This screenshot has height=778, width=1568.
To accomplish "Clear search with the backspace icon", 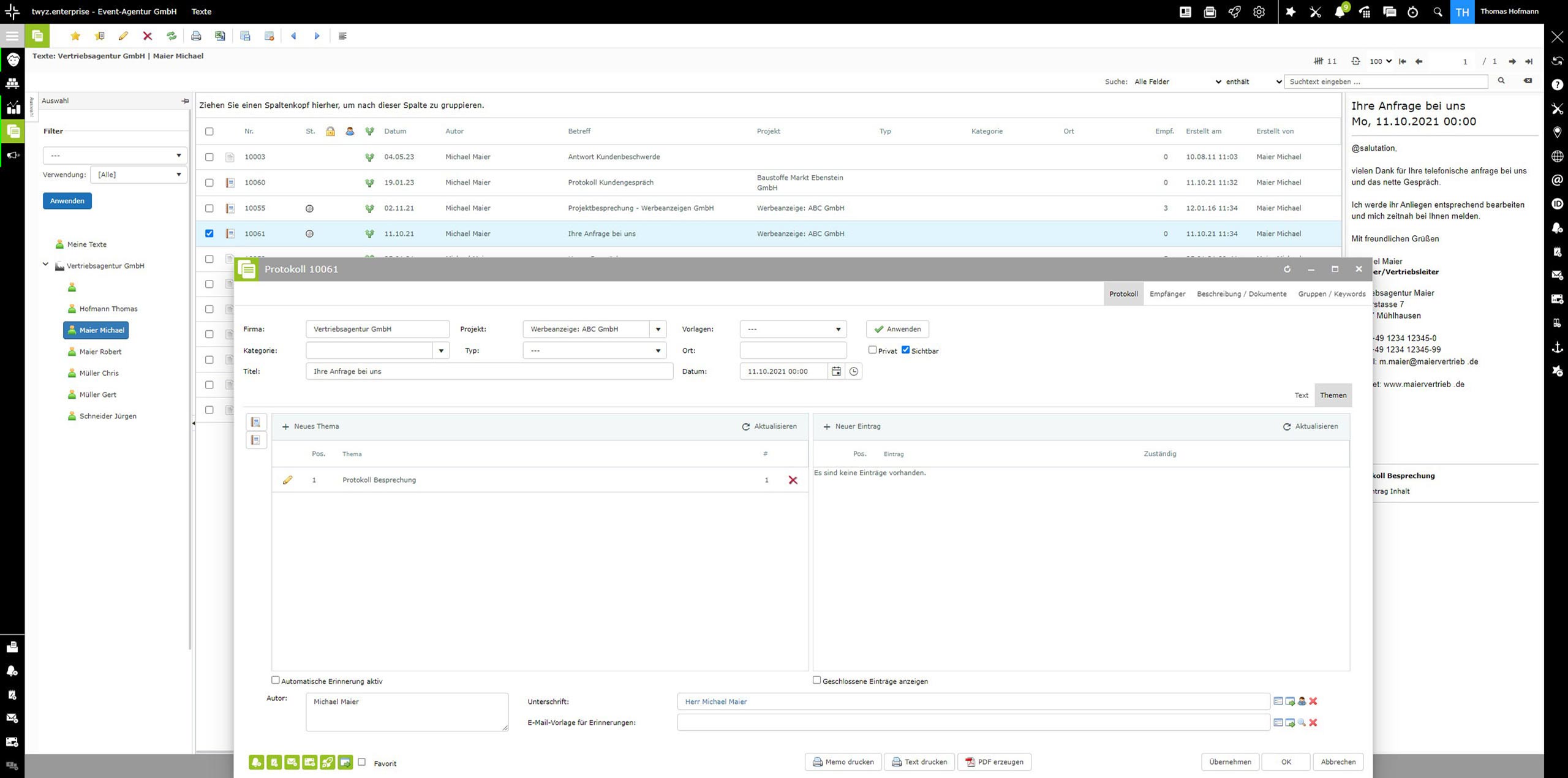I will (x=1528, y=81).
